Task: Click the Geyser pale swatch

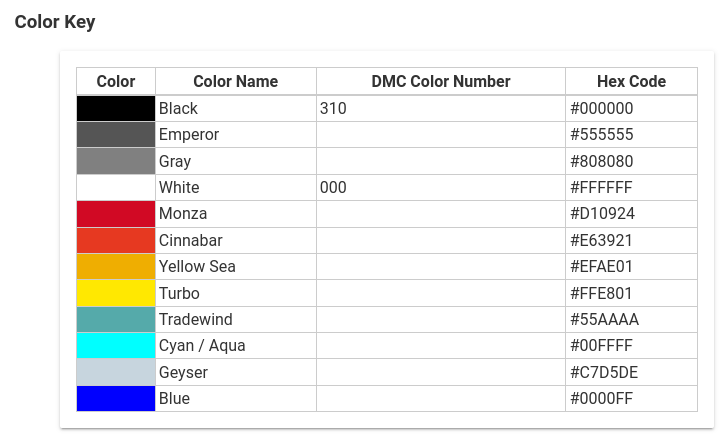Action: [116, 372]
